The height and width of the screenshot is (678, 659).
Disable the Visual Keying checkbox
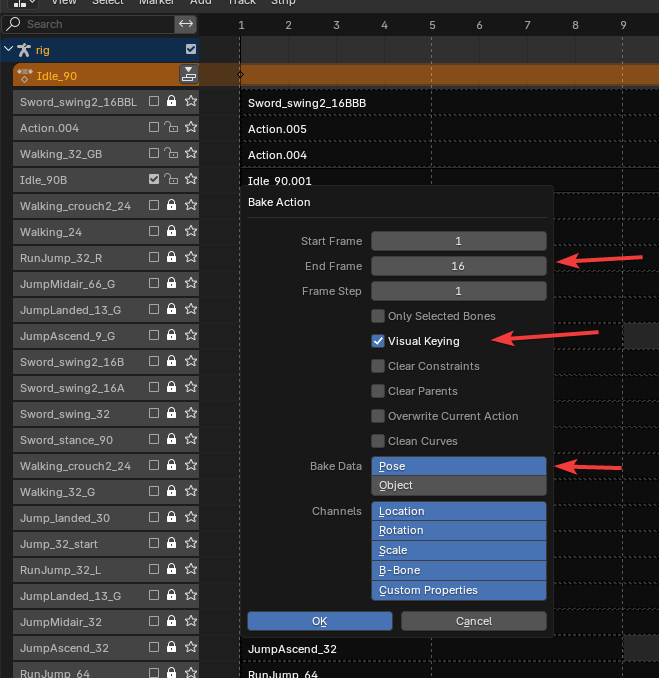coord(378,341)
